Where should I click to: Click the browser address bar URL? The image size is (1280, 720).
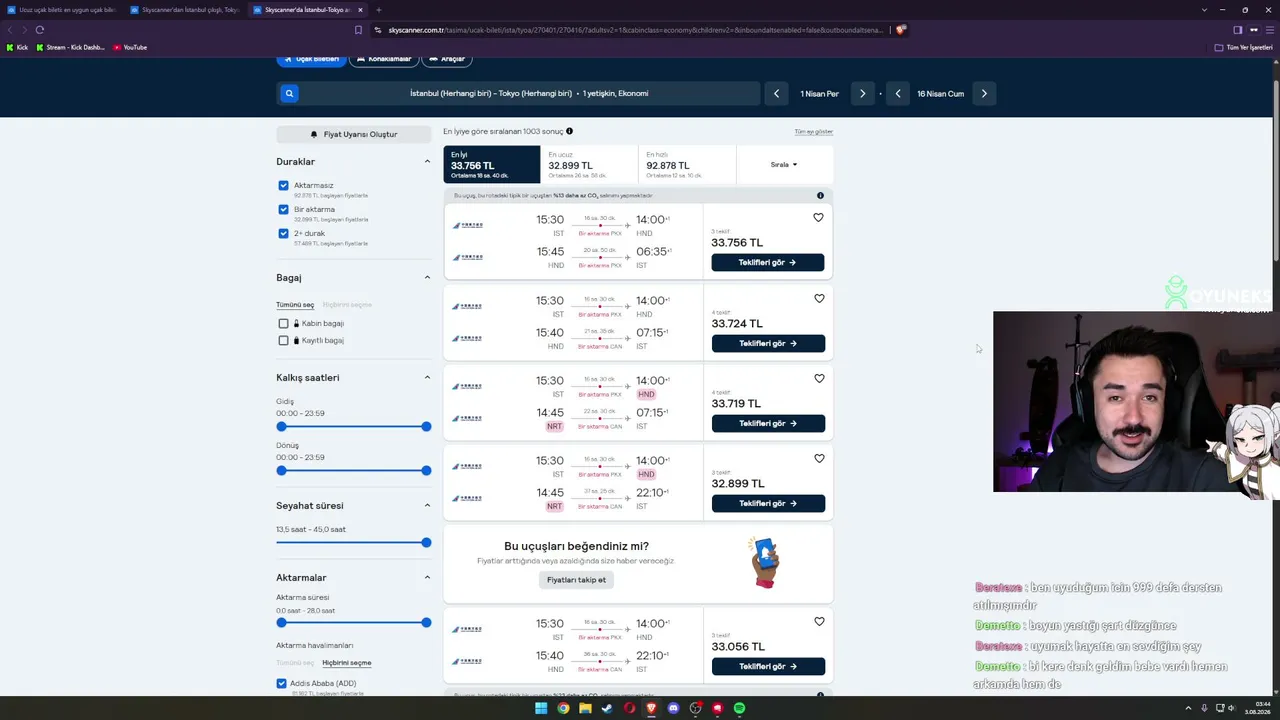[x=634, y=30]
